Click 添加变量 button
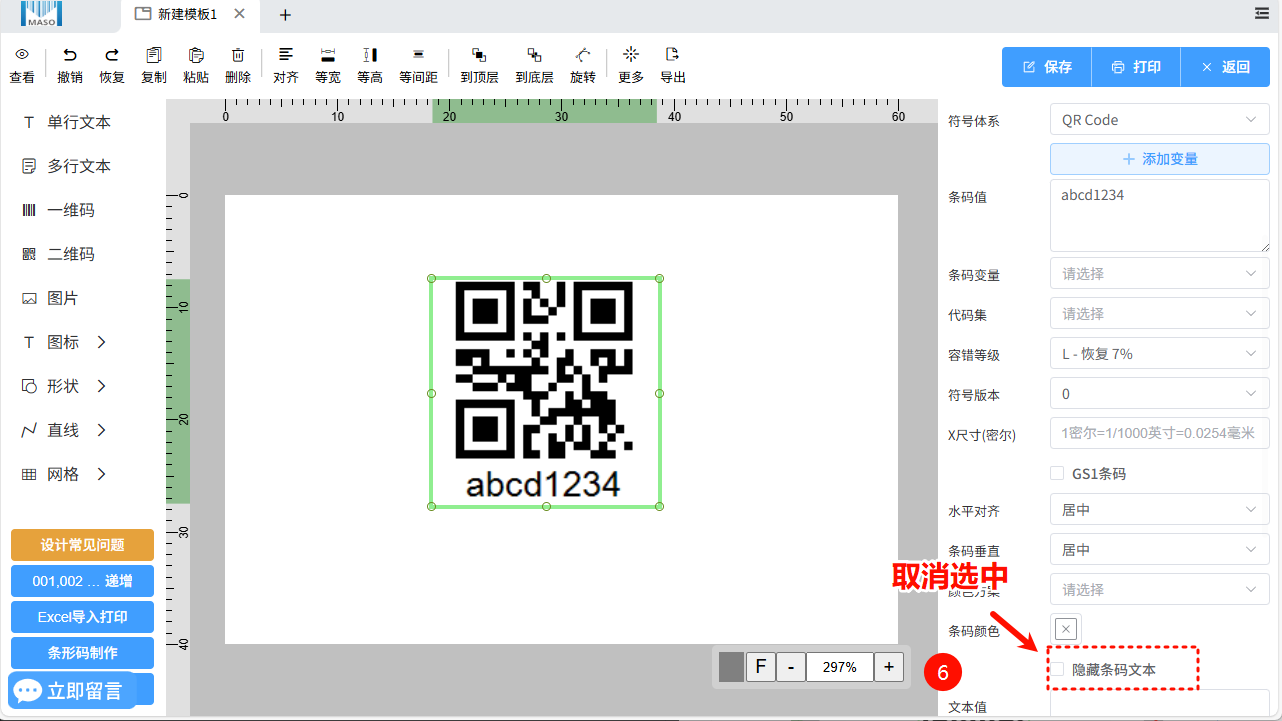Image resolution: width=1282 pixels, height=721 pixels. tap(1159, 159)
